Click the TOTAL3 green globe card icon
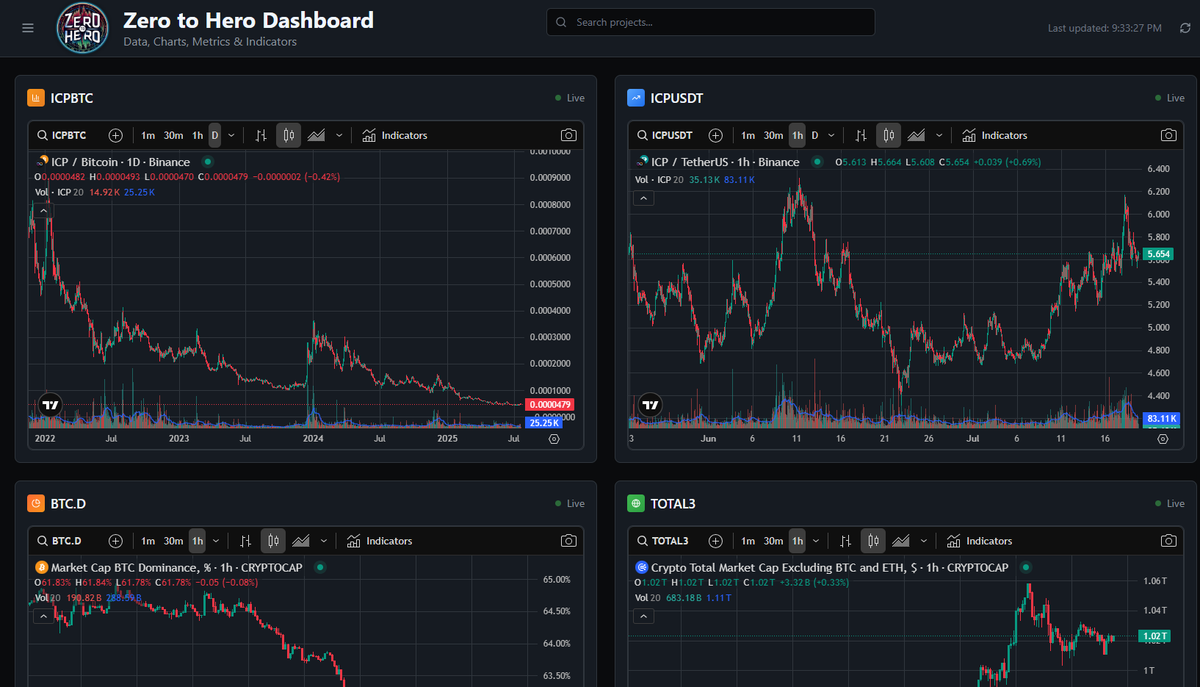 pyautogui.click(x=636, y=504)
